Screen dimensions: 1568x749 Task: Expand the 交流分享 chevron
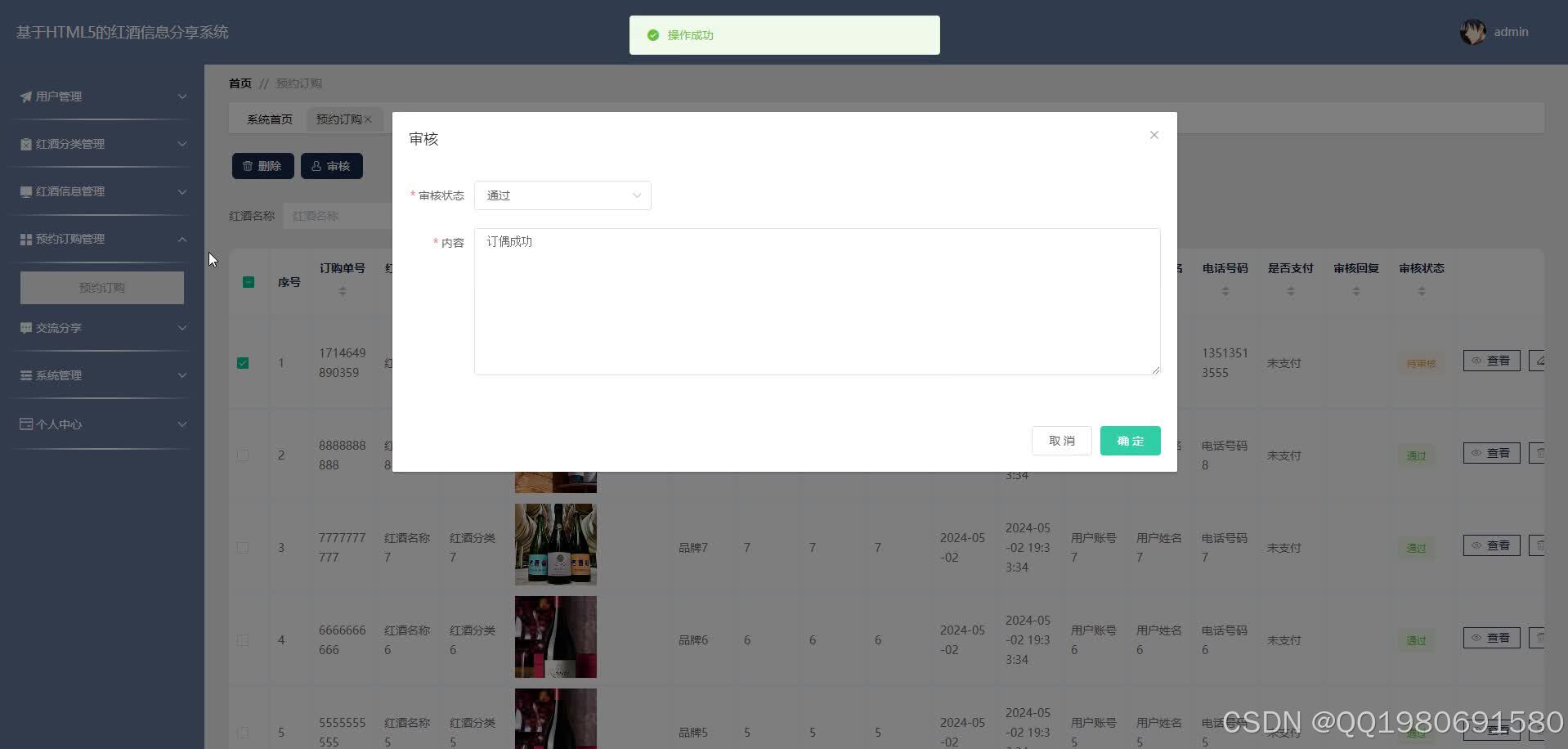pos(182,328)
